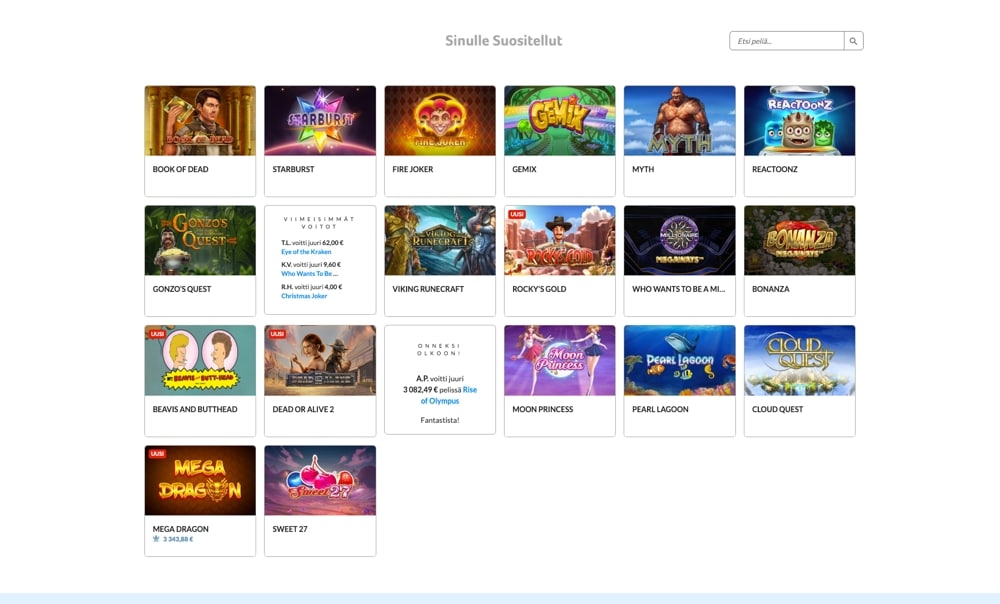Click the 'ROCKY'S GOLD' title label

click(540, 289)
